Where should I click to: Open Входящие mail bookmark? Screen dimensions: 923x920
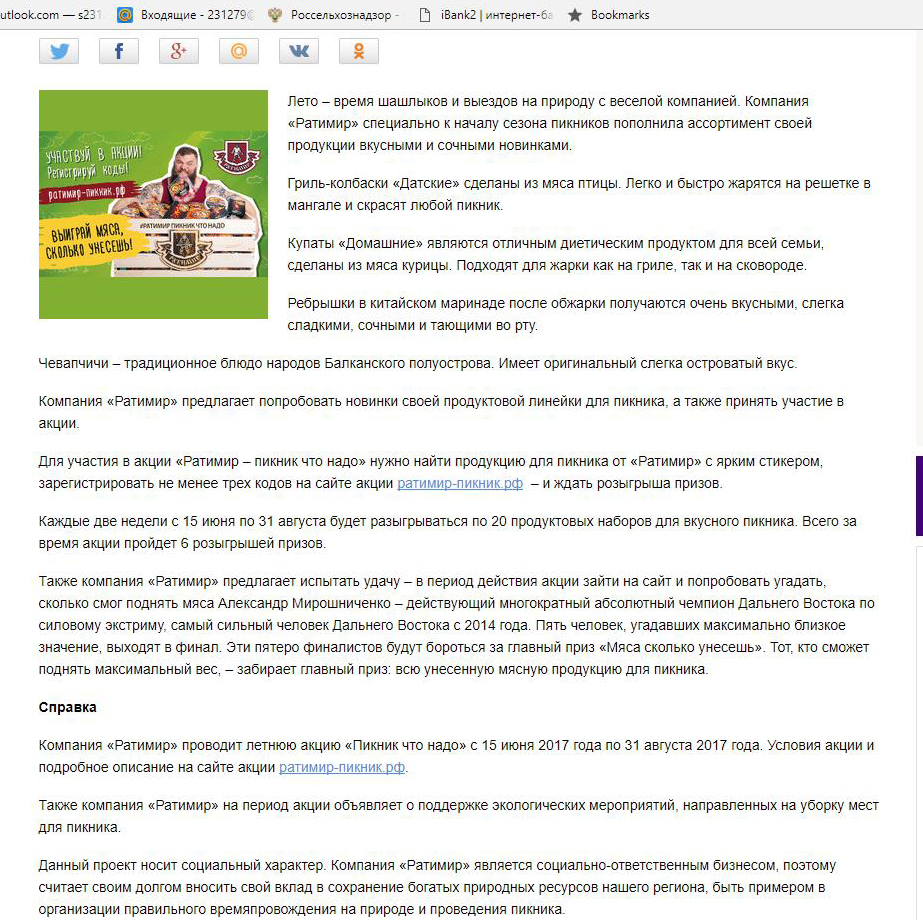coord(185,15)
